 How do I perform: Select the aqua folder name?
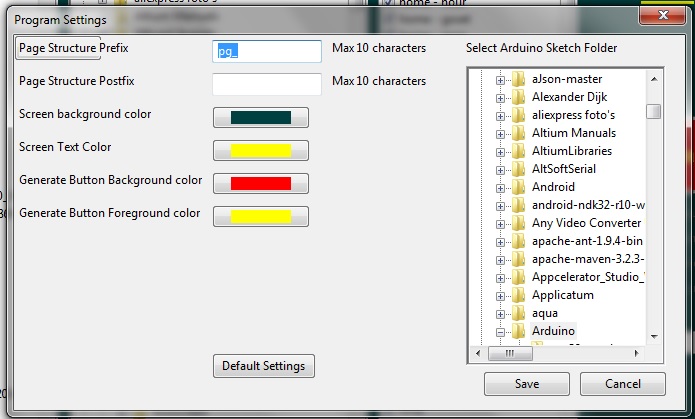[x=545, y=313]
